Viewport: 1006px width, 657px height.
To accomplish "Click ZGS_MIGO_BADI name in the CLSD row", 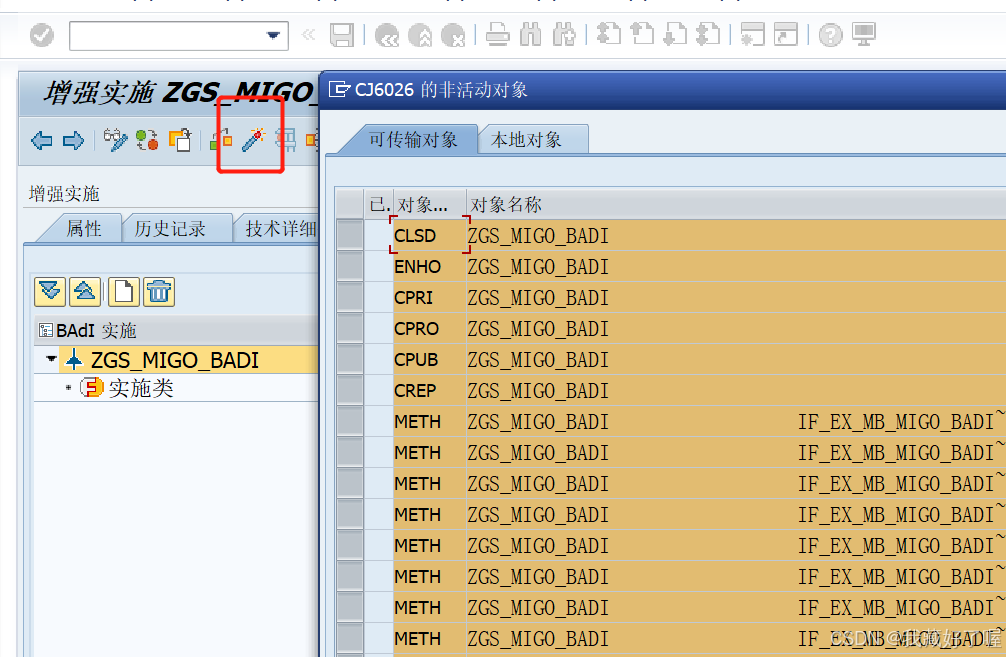I will coord(538,235).
